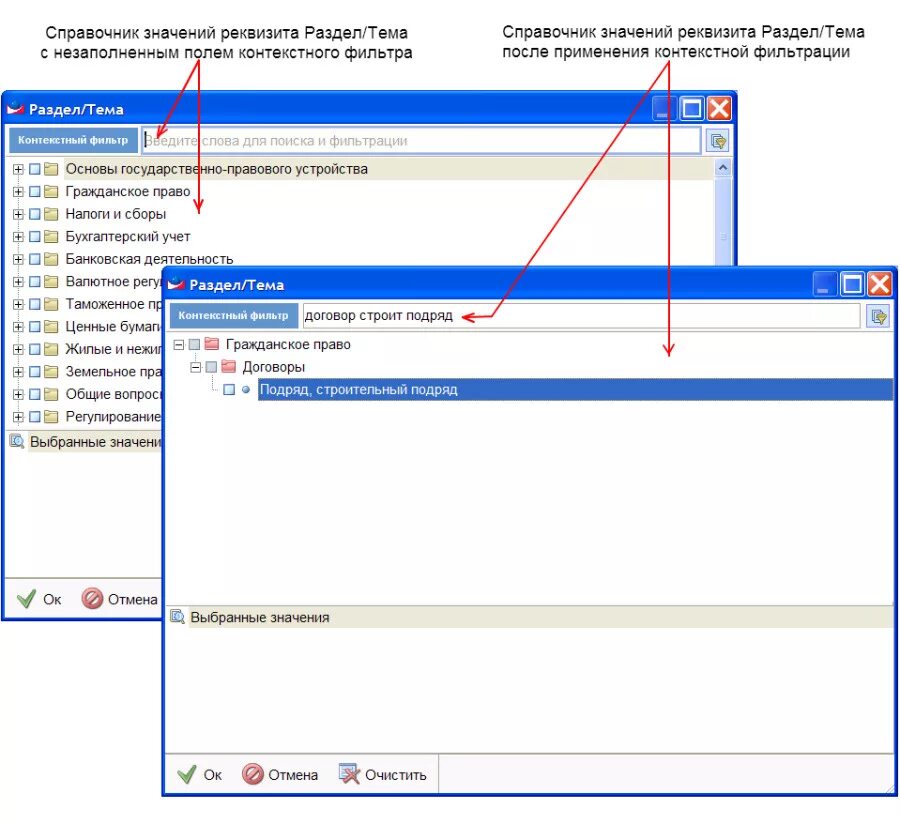Click Отмена button in front window
The width and height of the screenshot is (900, 824).
click(280, 775)
